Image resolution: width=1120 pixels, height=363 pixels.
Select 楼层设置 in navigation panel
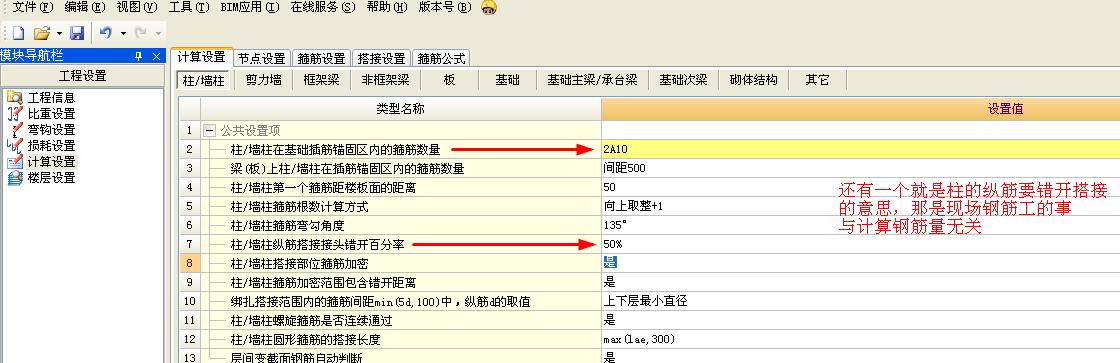point(51,178)
